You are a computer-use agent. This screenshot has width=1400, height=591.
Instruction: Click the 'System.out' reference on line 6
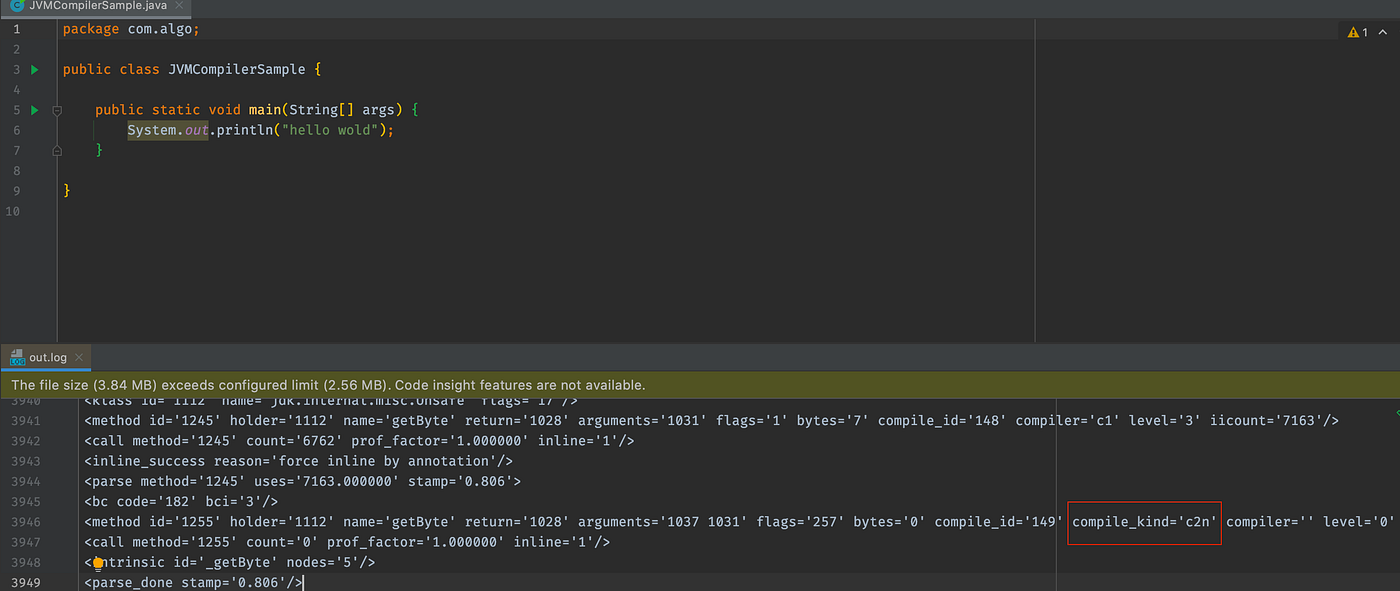(167, 130)
